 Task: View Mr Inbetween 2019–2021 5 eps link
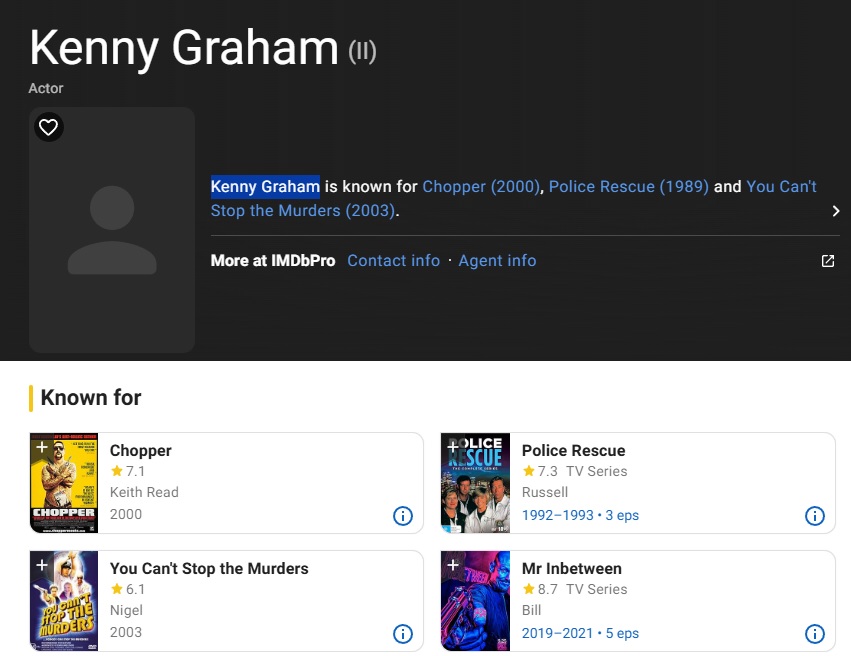580,633
